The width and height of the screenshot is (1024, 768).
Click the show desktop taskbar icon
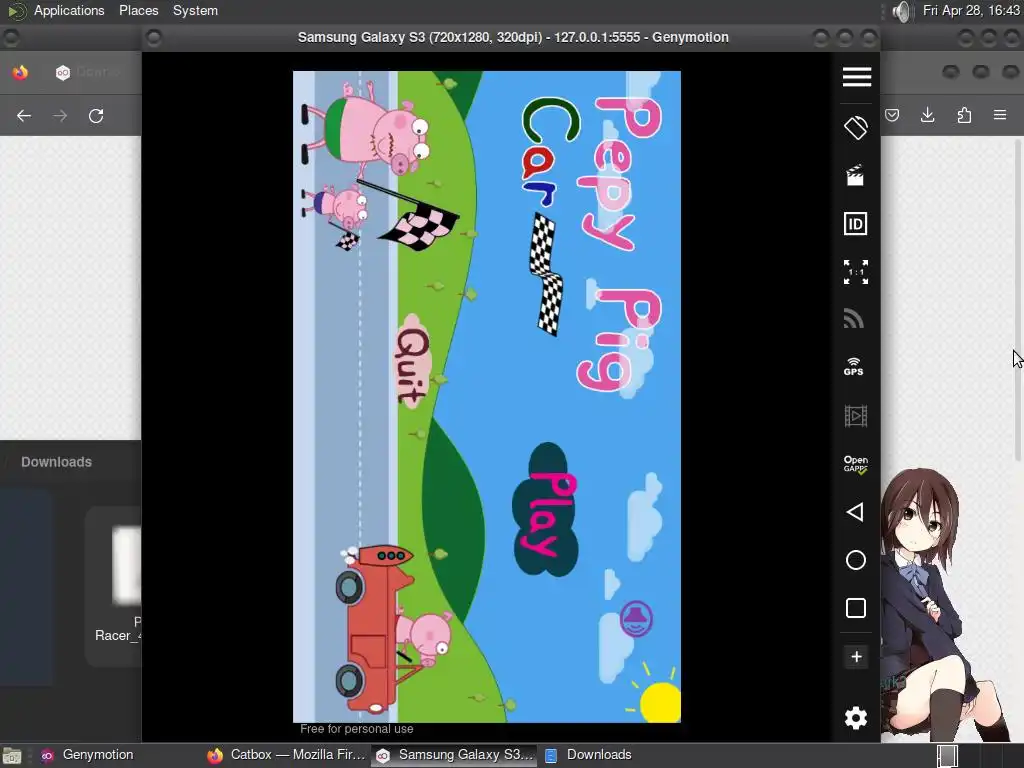coord(12,756)
